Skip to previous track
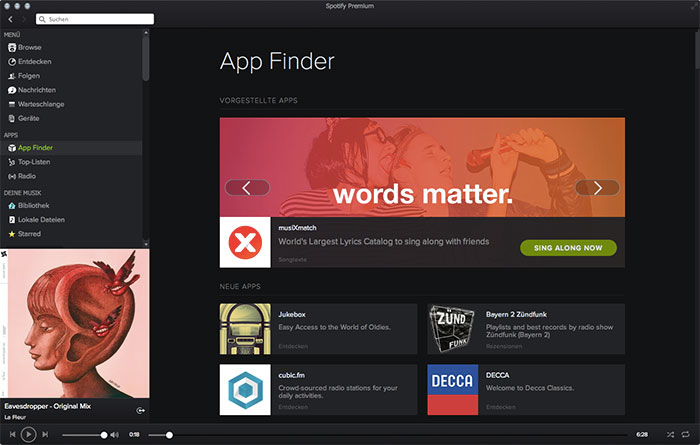The image size is (700, 445). [x=12, y=434]
